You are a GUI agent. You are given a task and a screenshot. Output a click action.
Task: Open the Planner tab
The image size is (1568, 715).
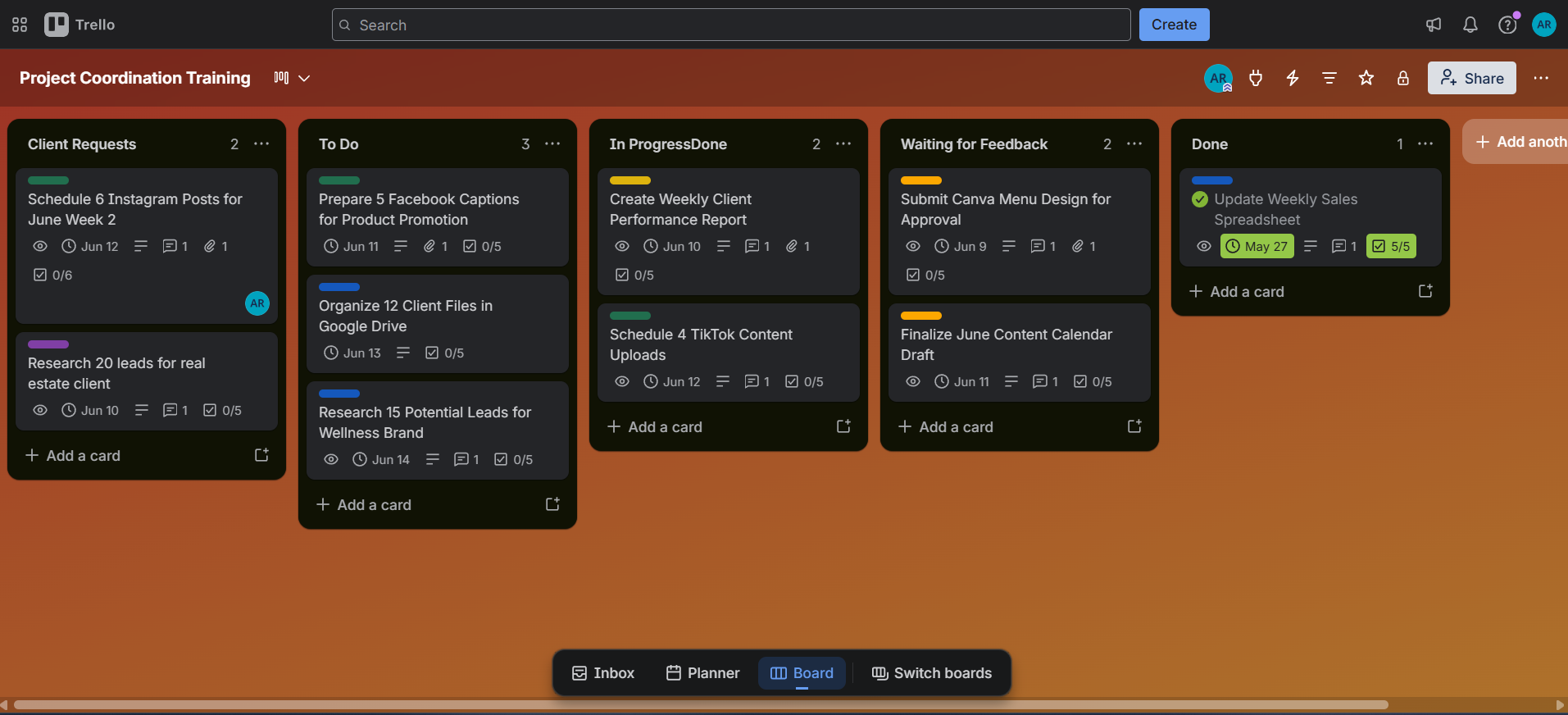coord(703,673)
